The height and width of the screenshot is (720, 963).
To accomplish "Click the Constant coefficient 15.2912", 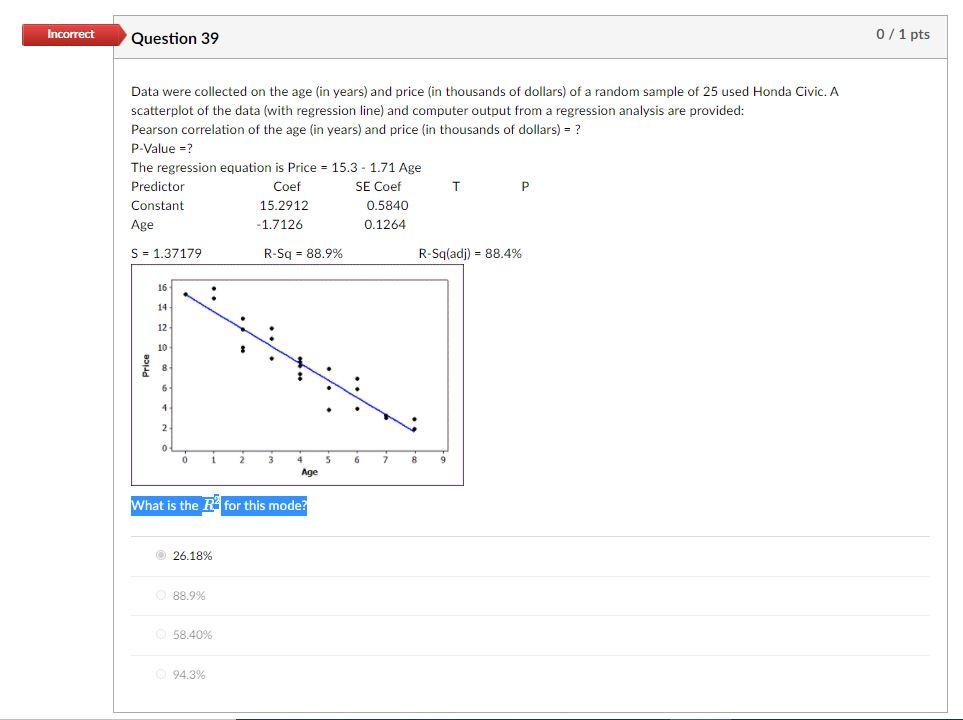I will pos(287,205).
